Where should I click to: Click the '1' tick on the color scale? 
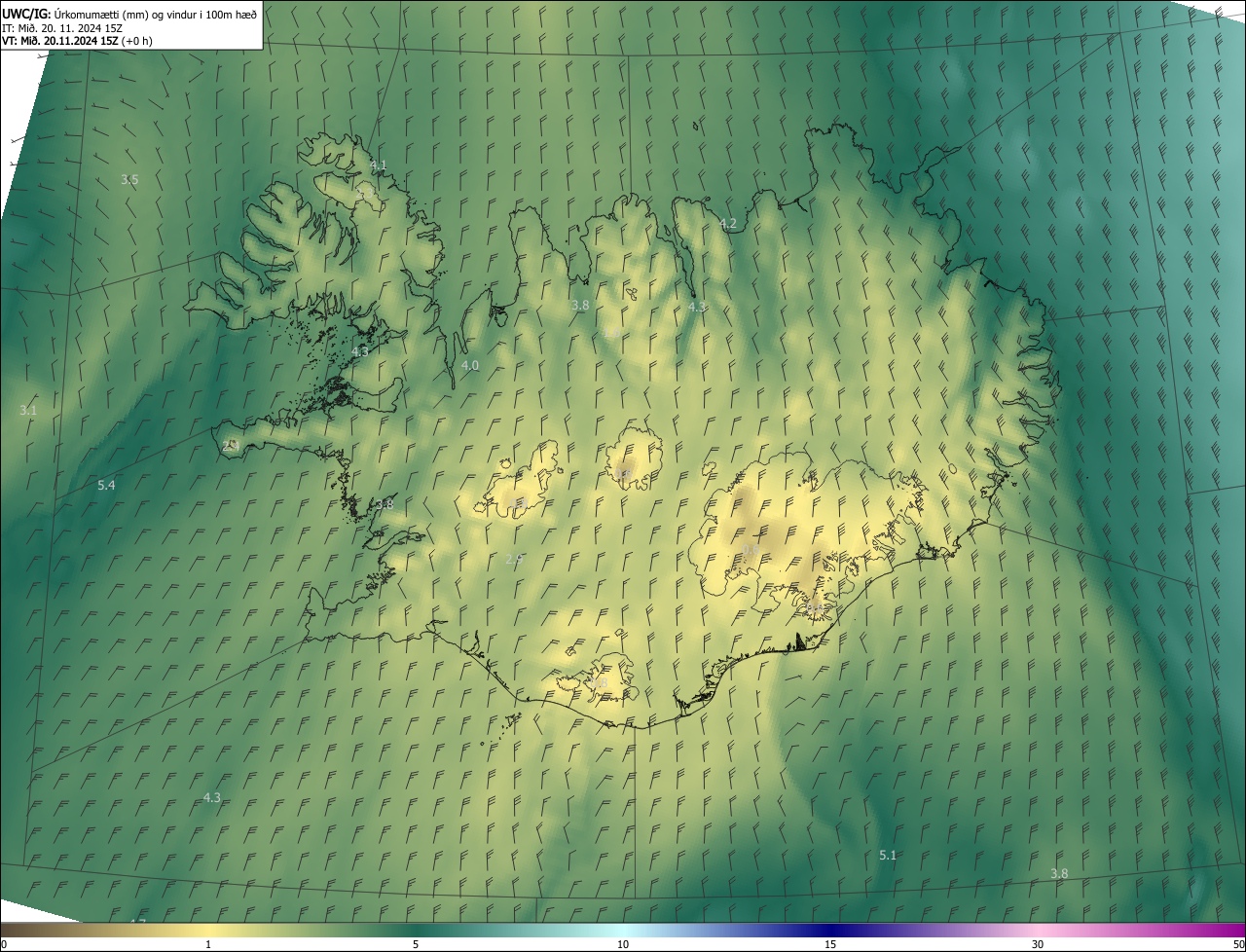coord(208,944)
